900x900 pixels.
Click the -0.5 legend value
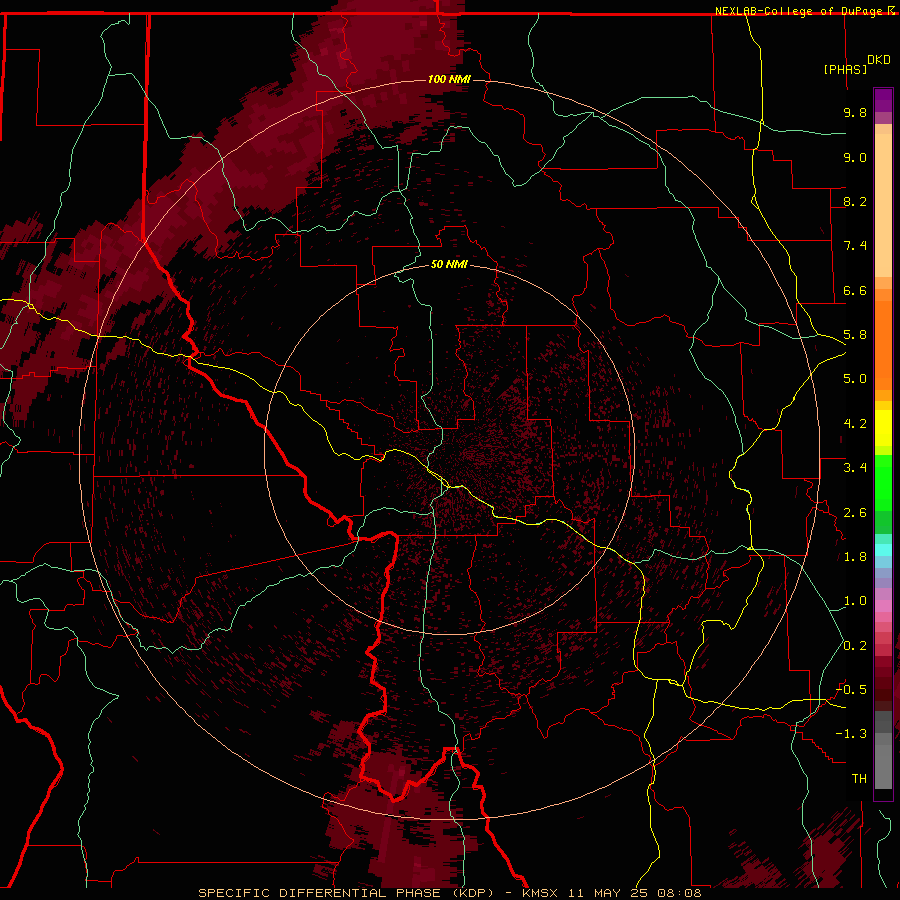pos(851,690)
